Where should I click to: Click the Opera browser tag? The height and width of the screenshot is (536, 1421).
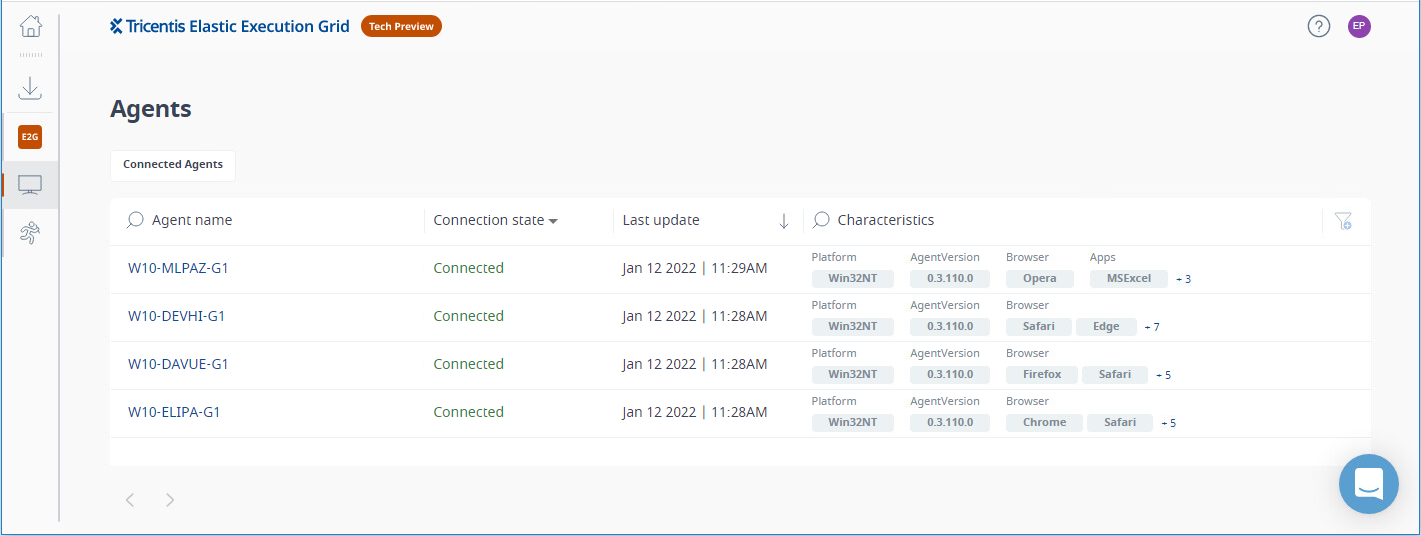(x=1039, y=279)
